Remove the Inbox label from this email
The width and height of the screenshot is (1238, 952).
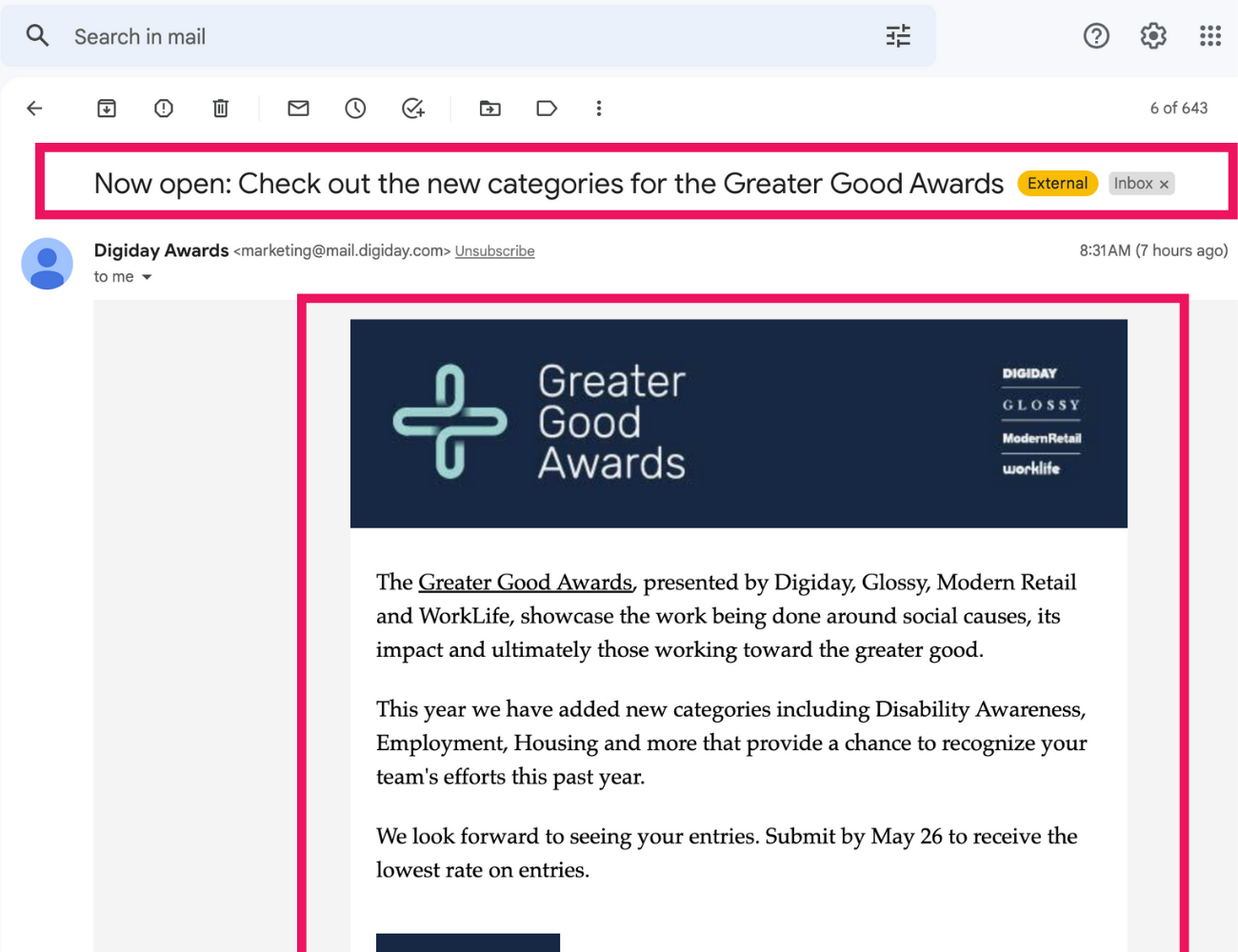click(1164, 184)
